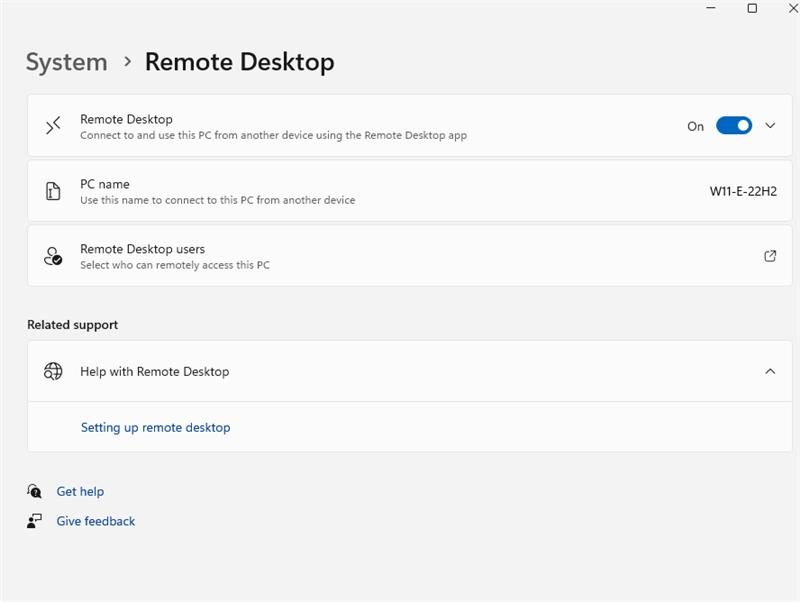This screenshot has height=602, width=800.
Task: Click the Get help icon
Action: (x=35, y=492)
